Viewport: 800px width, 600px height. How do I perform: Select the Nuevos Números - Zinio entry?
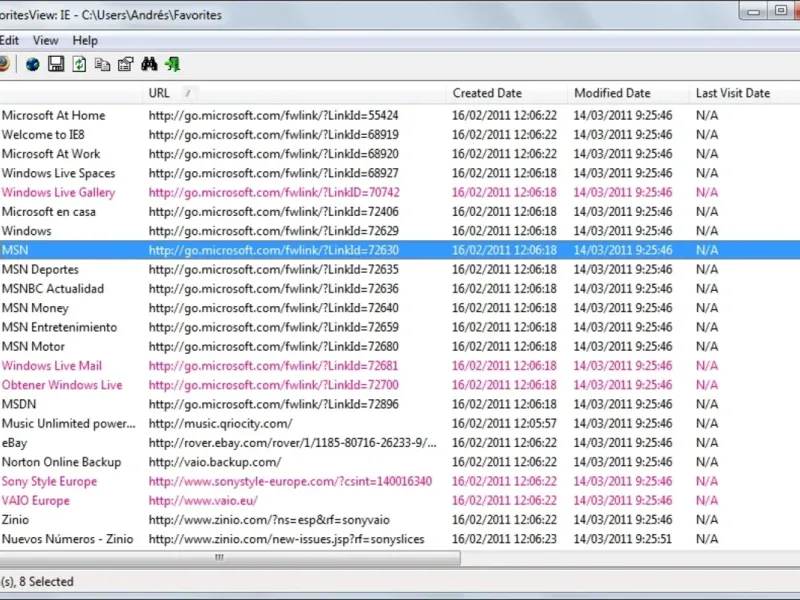point(67,539)
